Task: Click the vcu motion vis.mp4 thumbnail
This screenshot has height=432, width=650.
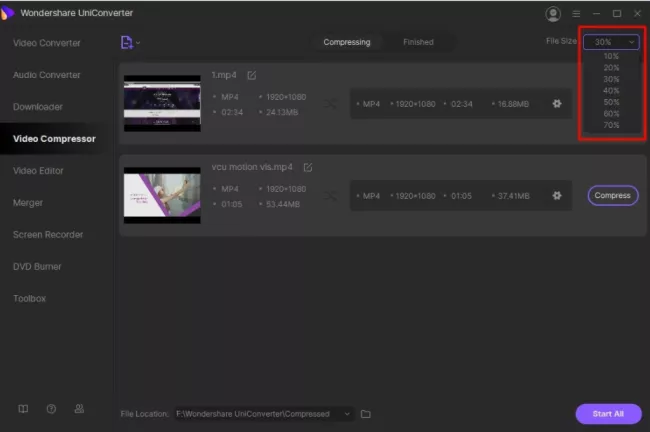Action: 162,195
